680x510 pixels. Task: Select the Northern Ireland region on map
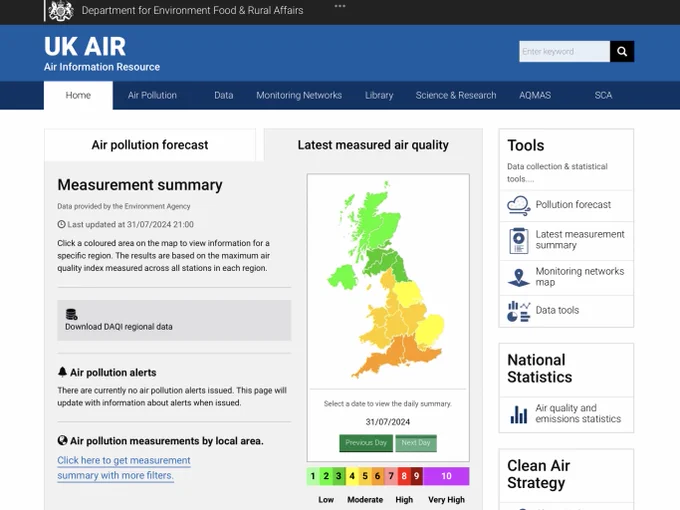[343, 278]
